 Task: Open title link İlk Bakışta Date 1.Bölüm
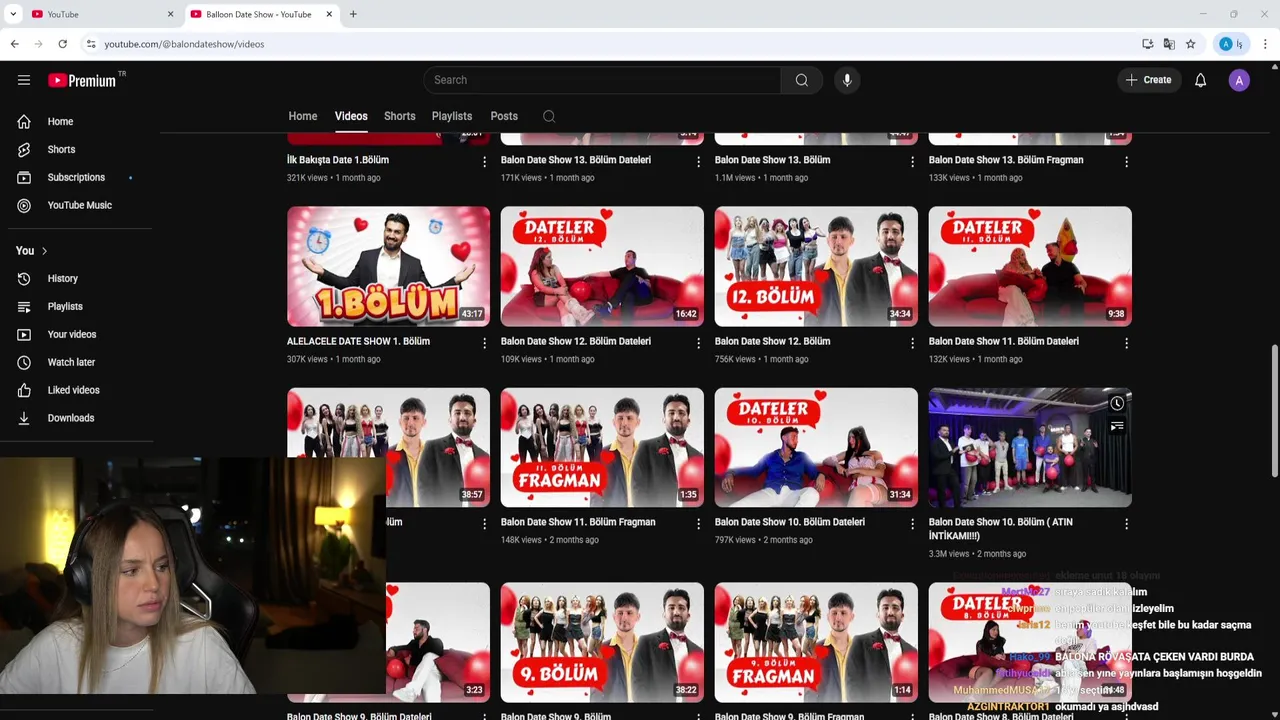tap(338, 160)
